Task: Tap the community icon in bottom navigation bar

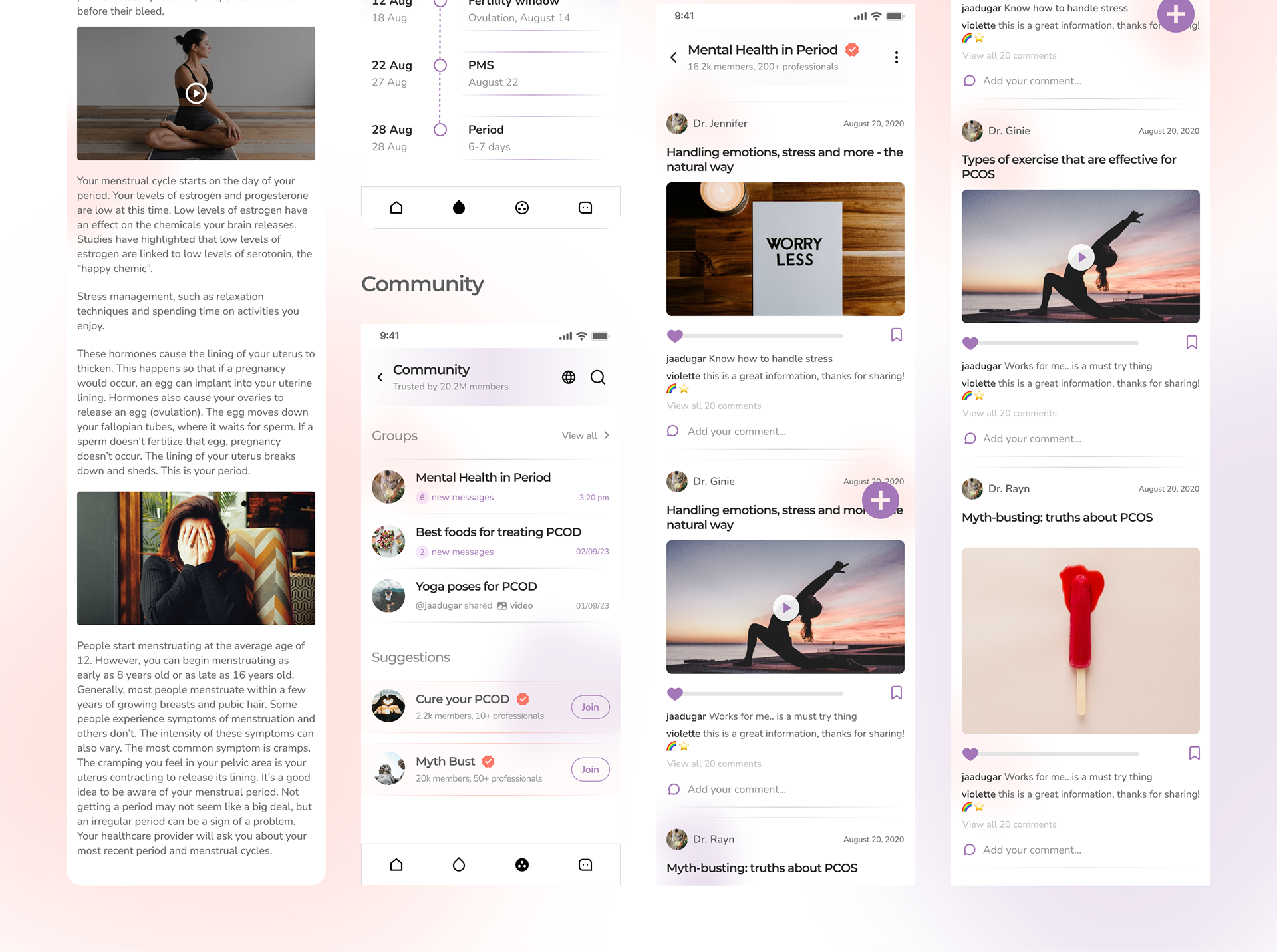Action: click(x=522, y=864)
